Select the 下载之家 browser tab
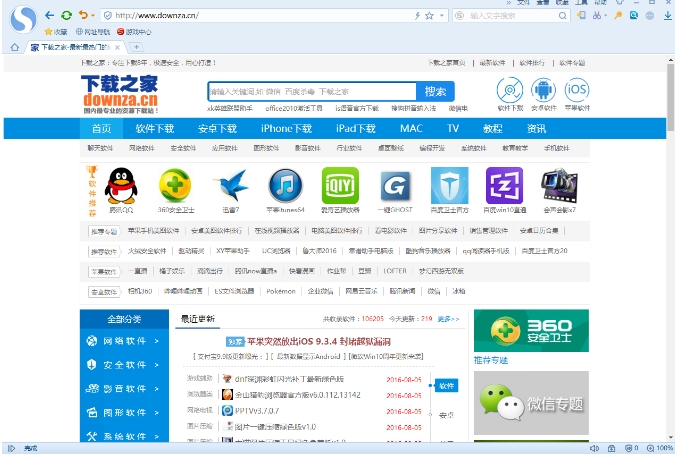 [x=75, y=47]
